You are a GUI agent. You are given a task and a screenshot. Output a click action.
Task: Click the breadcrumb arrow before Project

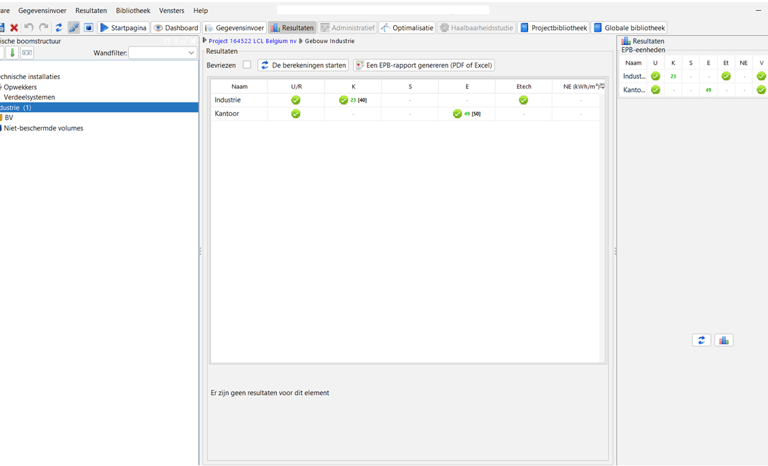coord(205,41)
